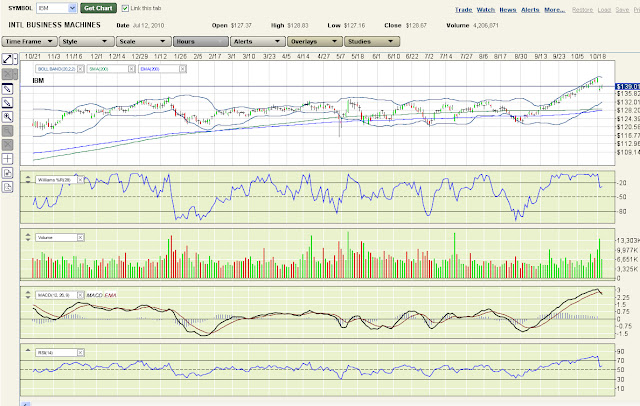
Task: Select the crosshair cursor tool
Action: point(7,159)
